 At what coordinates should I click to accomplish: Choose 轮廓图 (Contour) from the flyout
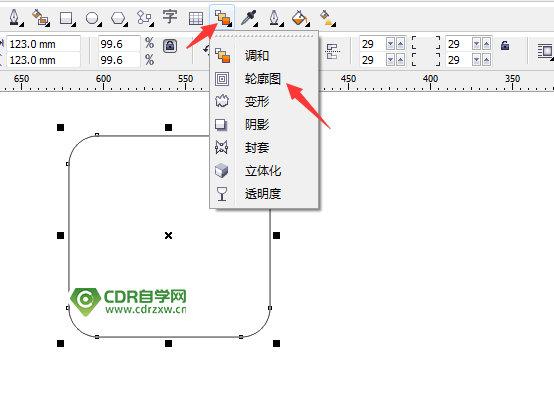coord(264,79)
